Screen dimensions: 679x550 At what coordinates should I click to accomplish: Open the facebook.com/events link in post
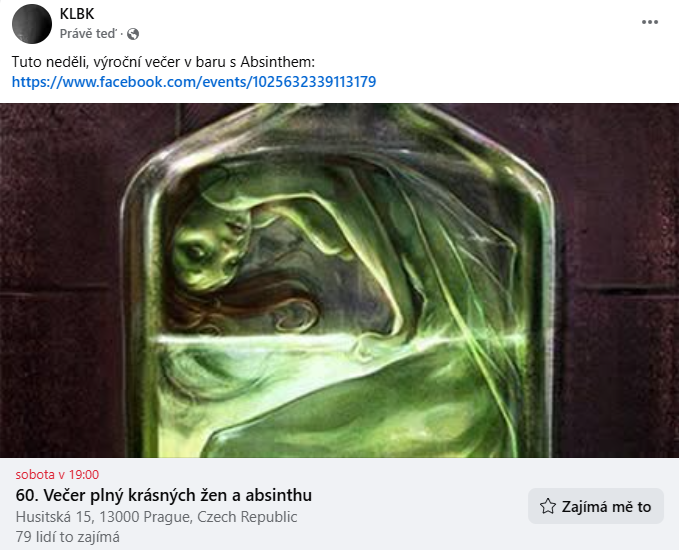click(194, 82)
